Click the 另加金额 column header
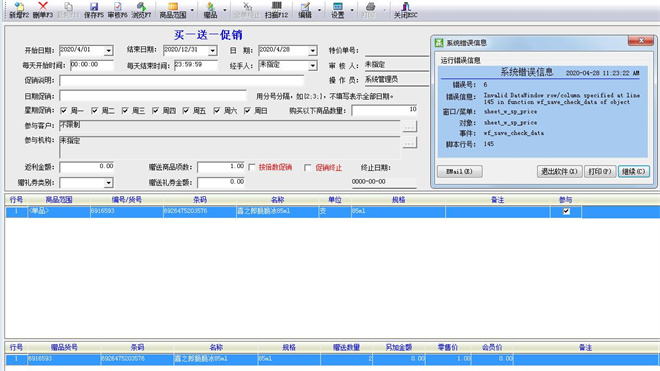This screenshot has width=660, height=371. [x=399, y=347]
